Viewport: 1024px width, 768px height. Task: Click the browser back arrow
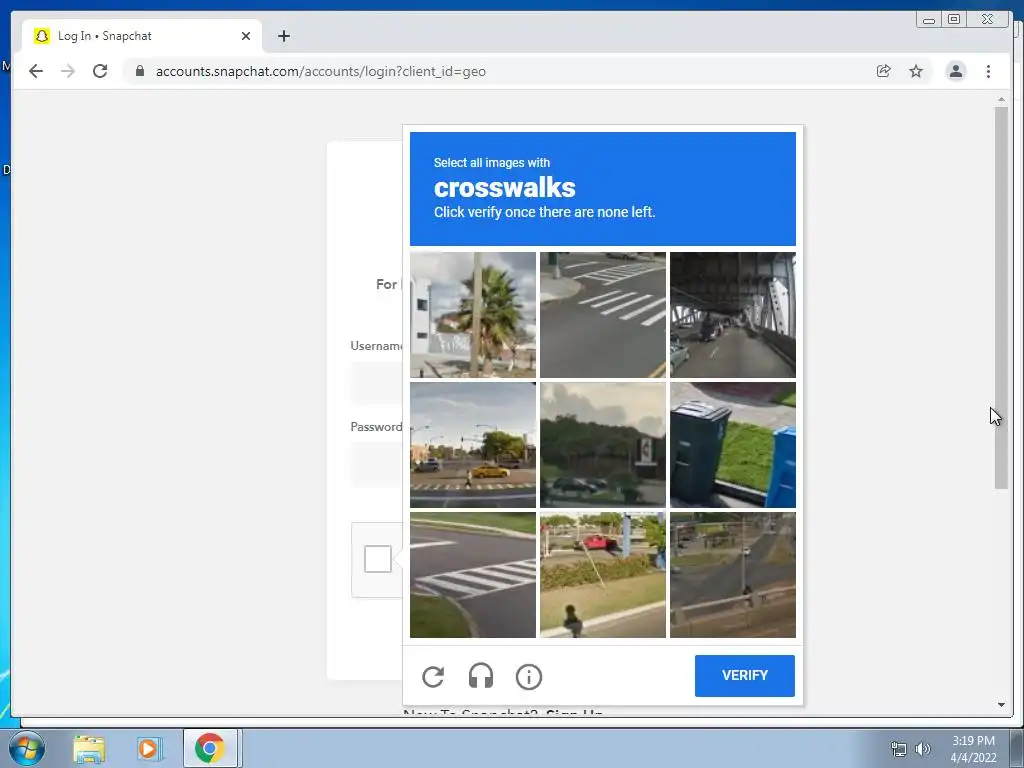[x=36, y=71]
